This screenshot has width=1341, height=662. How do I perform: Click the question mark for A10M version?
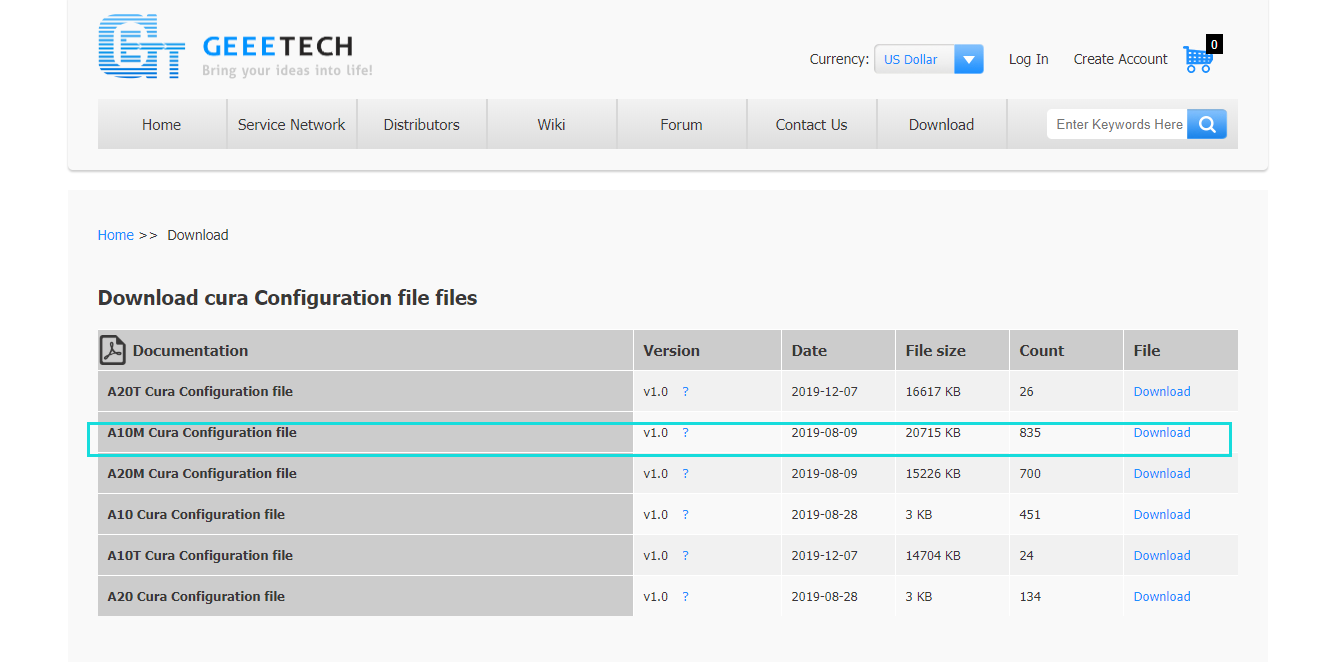click(x=685, y=433)
